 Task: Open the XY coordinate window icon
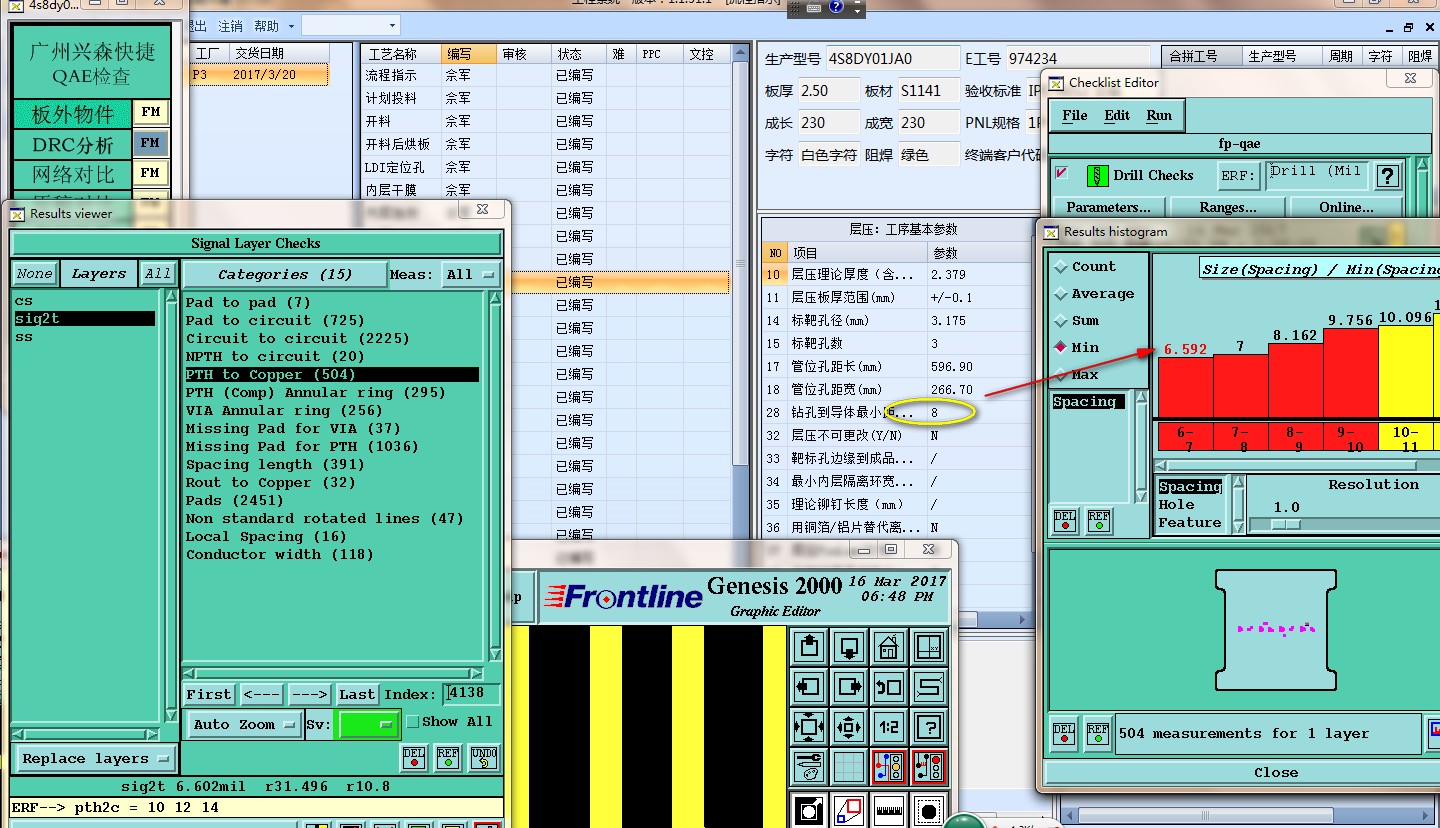tap(930, 648)
